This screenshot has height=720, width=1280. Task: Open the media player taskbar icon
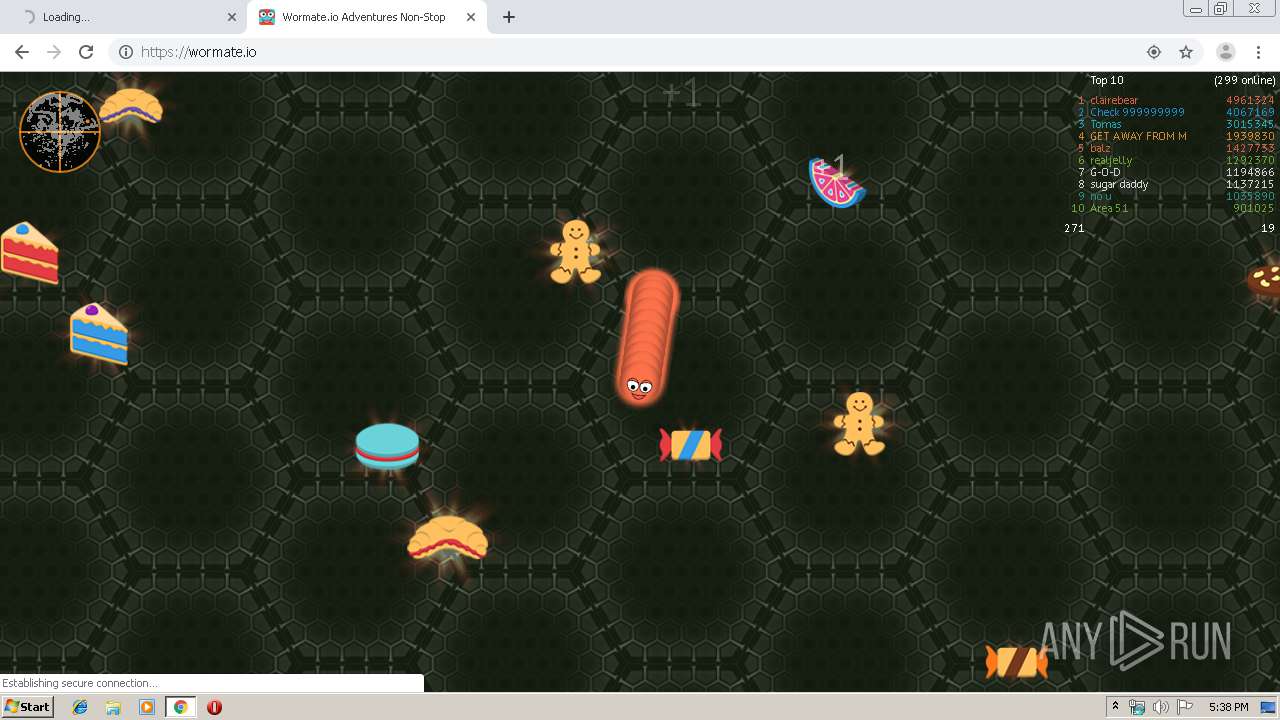(147, 707)
